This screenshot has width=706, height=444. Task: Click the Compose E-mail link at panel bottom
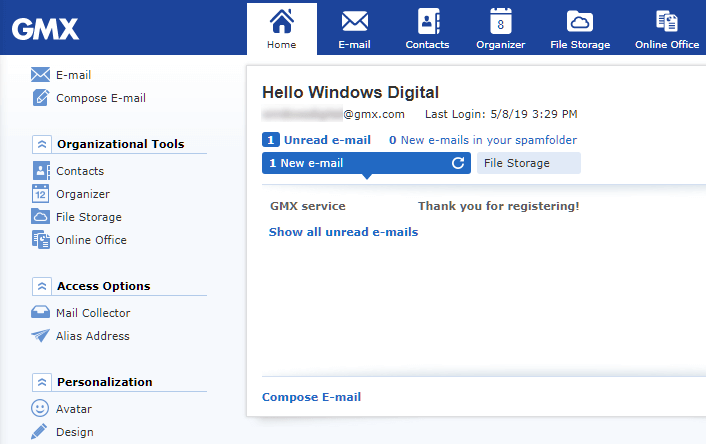[x=311, y=397]
